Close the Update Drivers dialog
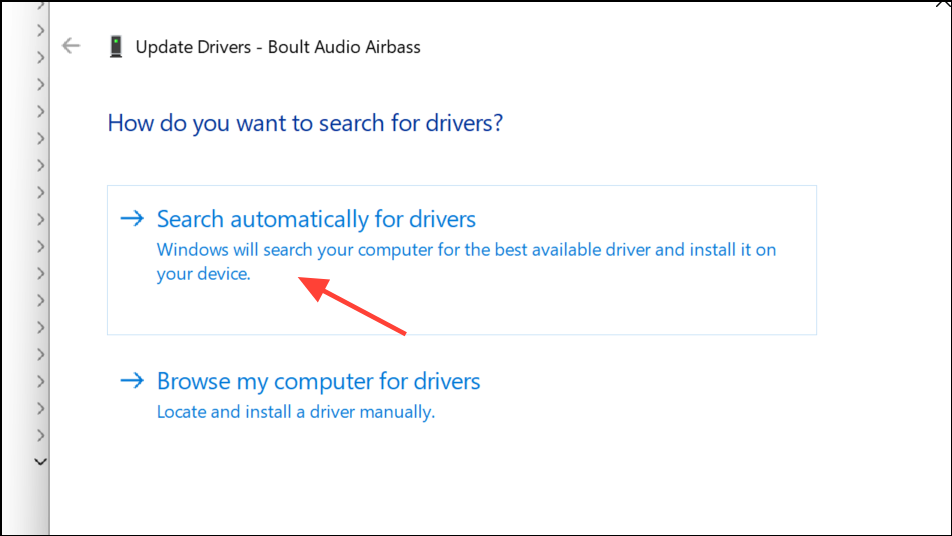The image size is (952, 536). (941, 5)
